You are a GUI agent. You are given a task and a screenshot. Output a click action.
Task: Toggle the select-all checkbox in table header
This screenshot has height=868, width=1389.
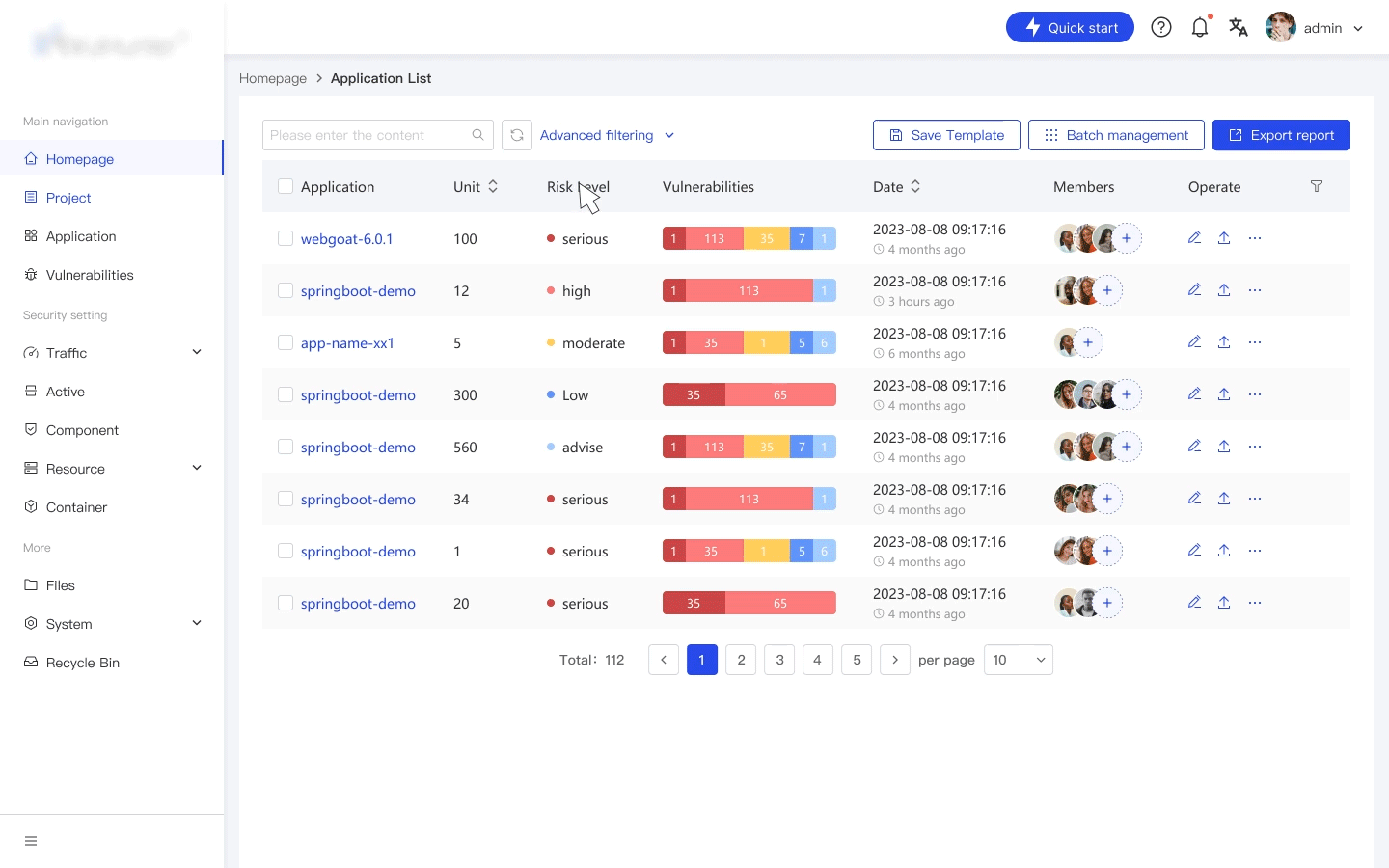(286, 186)
